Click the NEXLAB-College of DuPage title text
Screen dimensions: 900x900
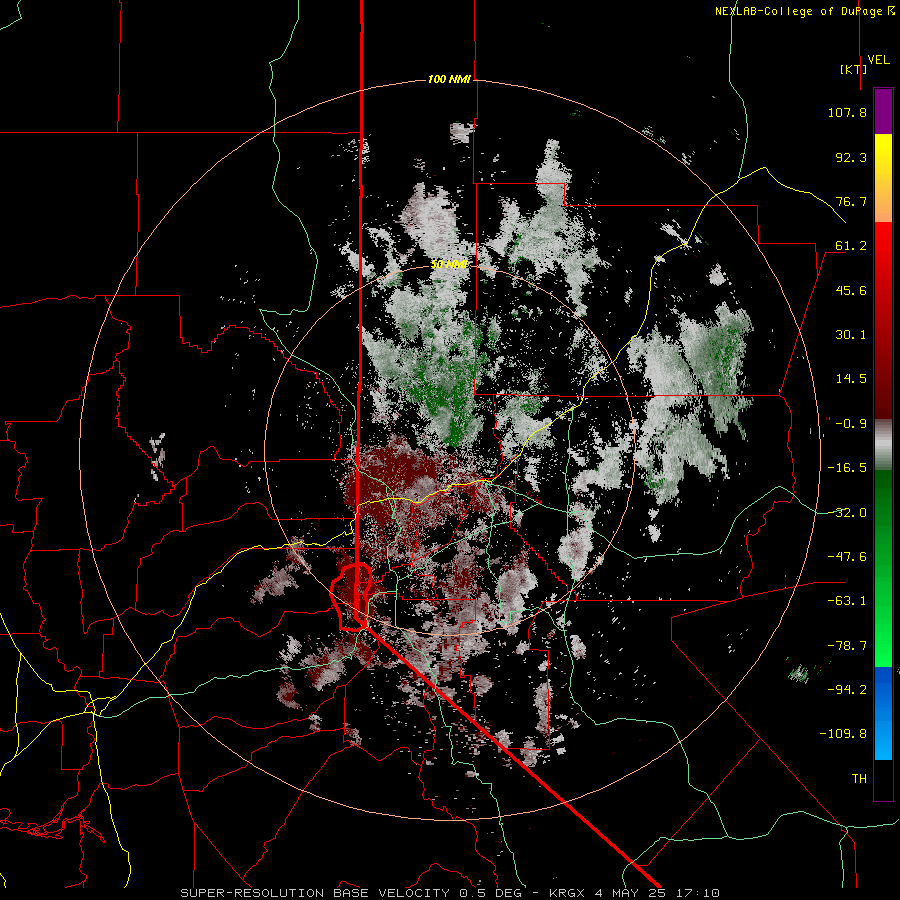coord(798,11)
